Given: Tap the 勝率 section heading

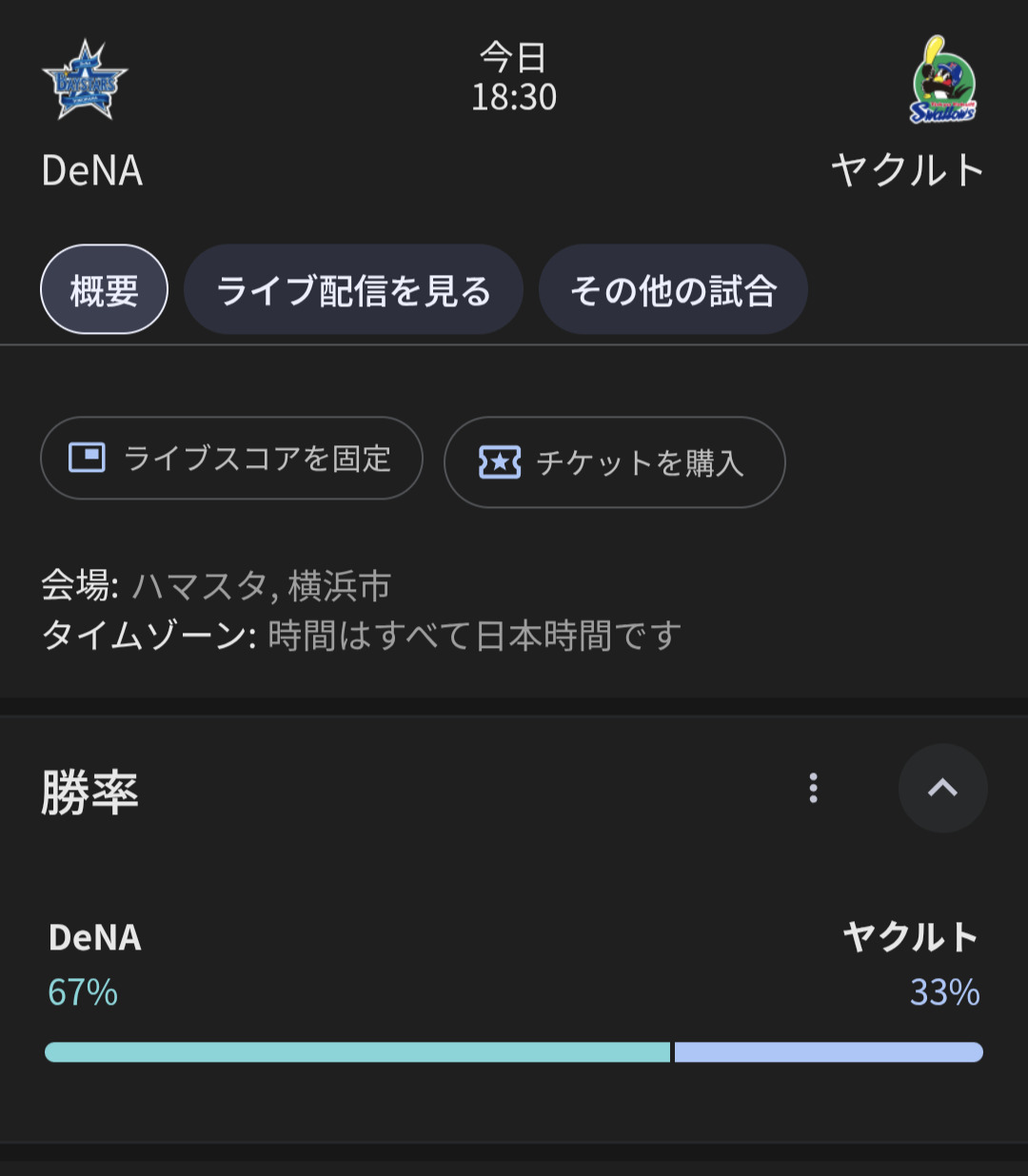Looking at the screenshot, I should pyautogui.click(x=90, y=792).
